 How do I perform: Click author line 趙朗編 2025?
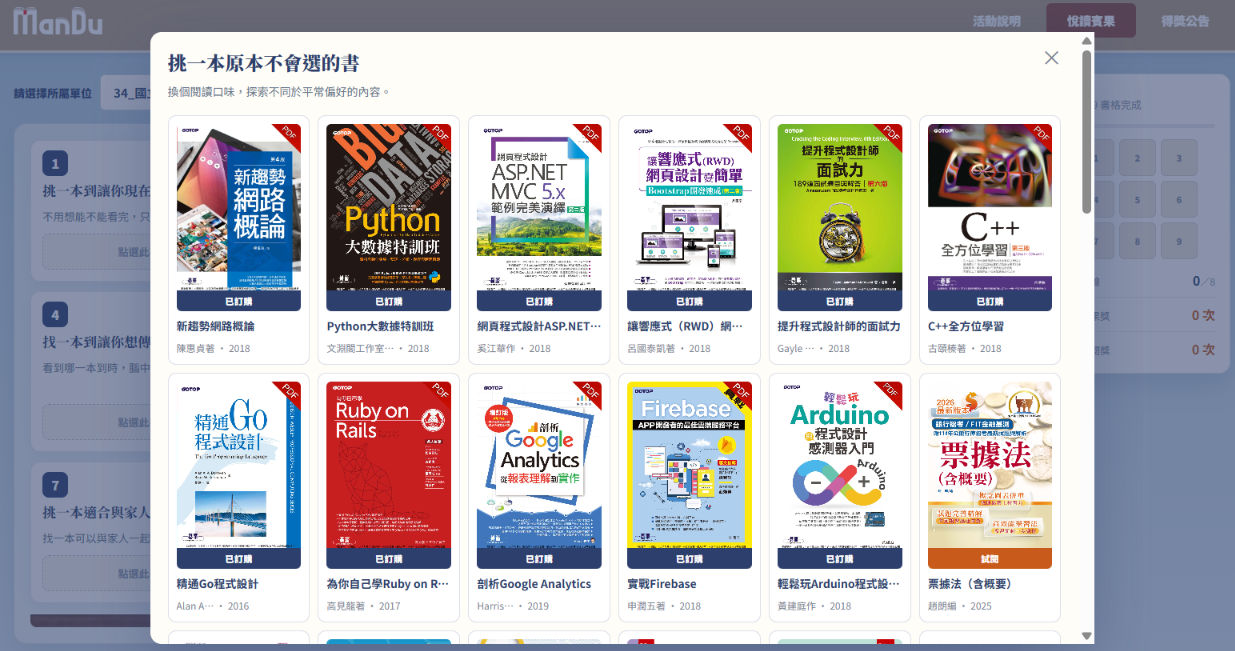[960, 606]
